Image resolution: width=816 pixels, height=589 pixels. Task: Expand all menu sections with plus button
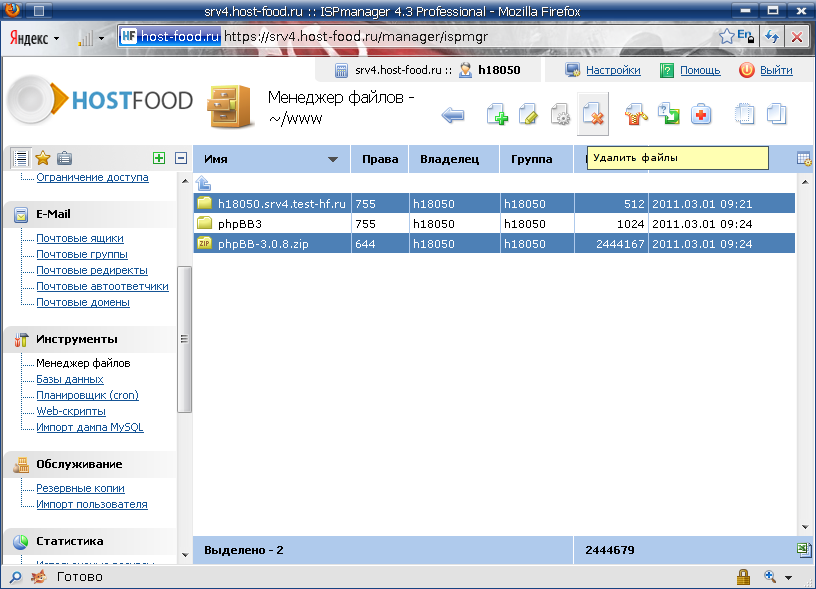coord(158,158)
